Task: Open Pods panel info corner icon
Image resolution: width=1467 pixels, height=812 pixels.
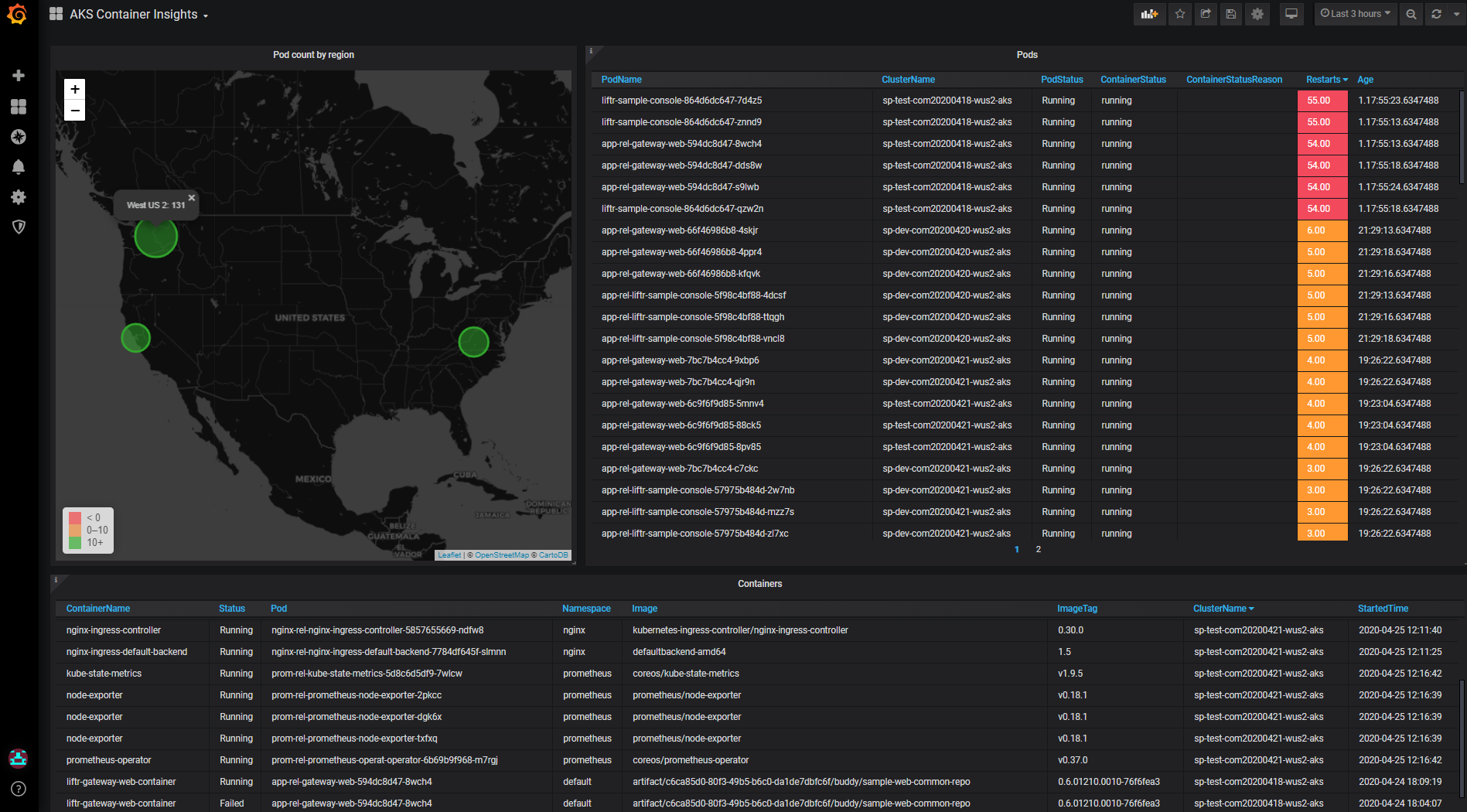Action: tap(591, 52)
